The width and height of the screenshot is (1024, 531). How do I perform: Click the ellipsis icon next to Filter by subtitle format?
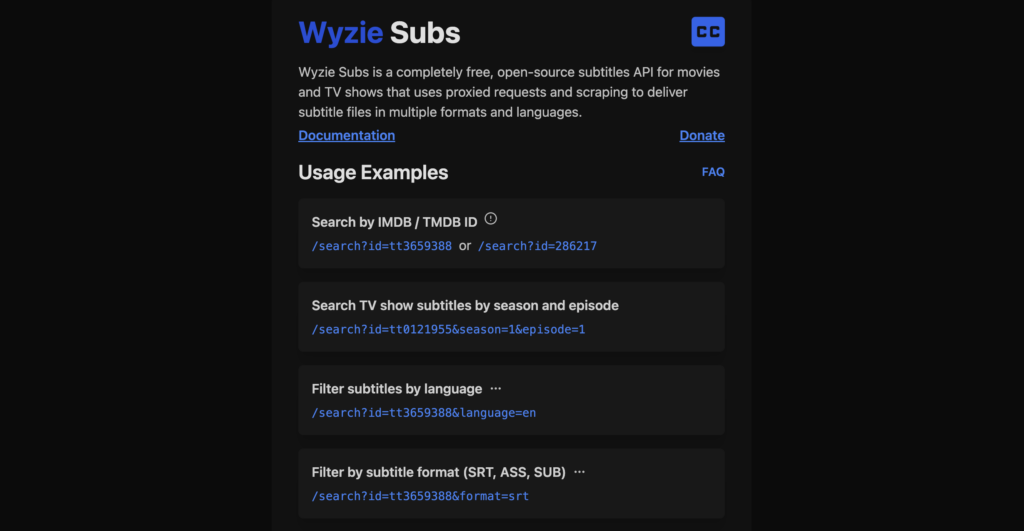579,471
